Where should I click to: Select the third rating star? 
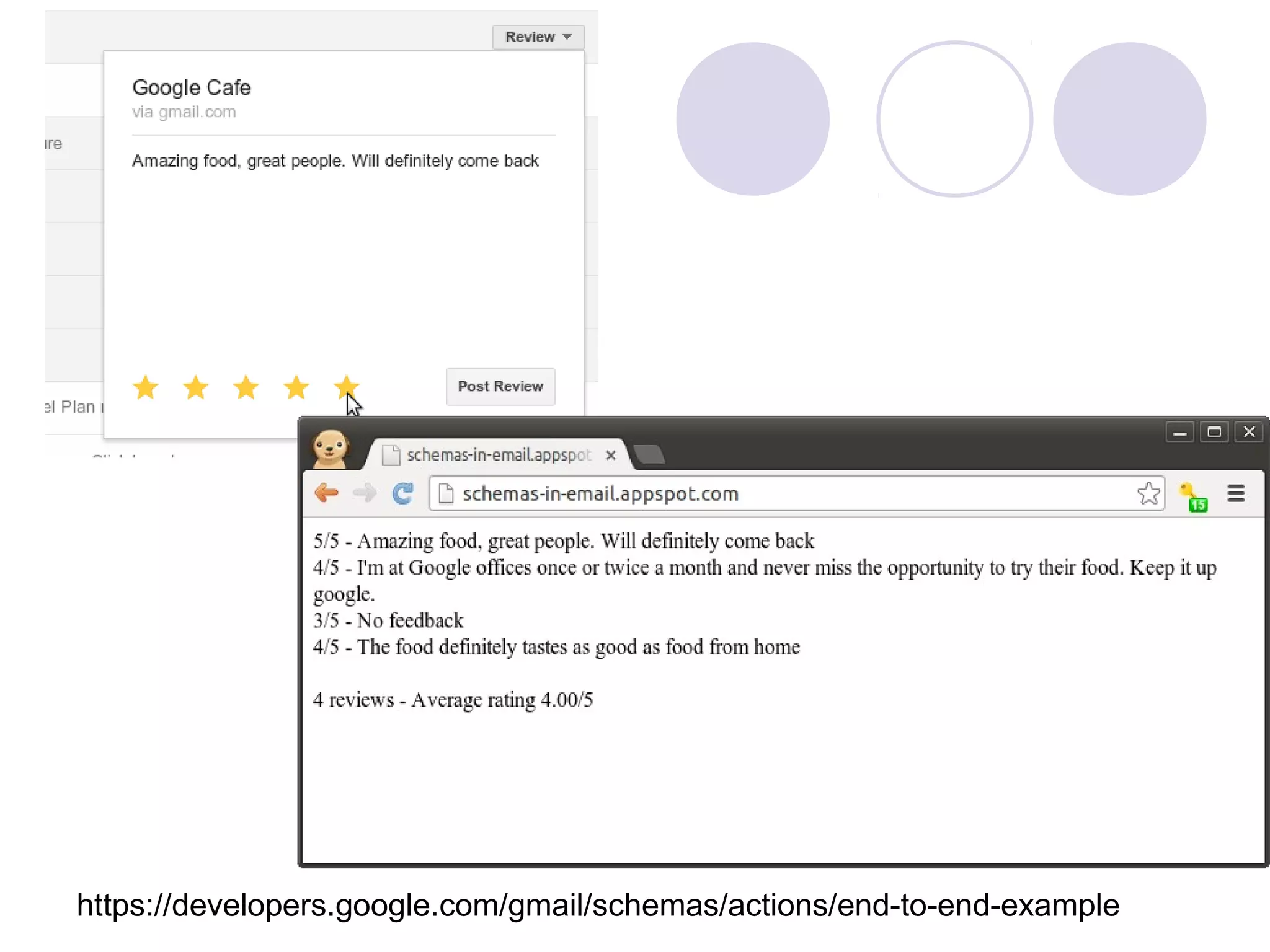(246, 388)
